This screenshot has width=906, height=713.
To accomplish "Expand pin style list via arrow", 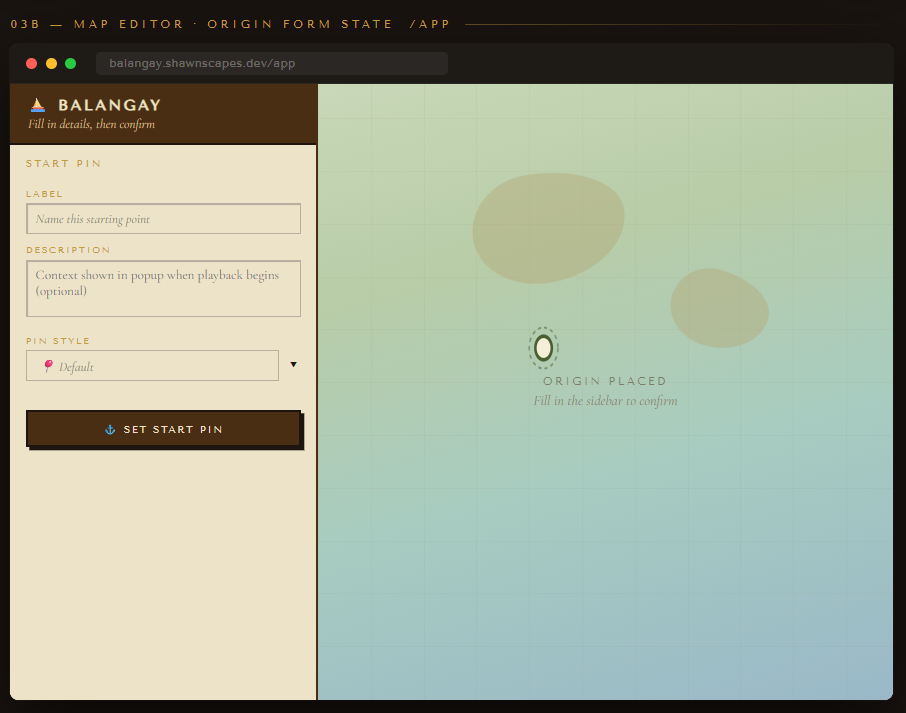I will click(x=294, y=365).
